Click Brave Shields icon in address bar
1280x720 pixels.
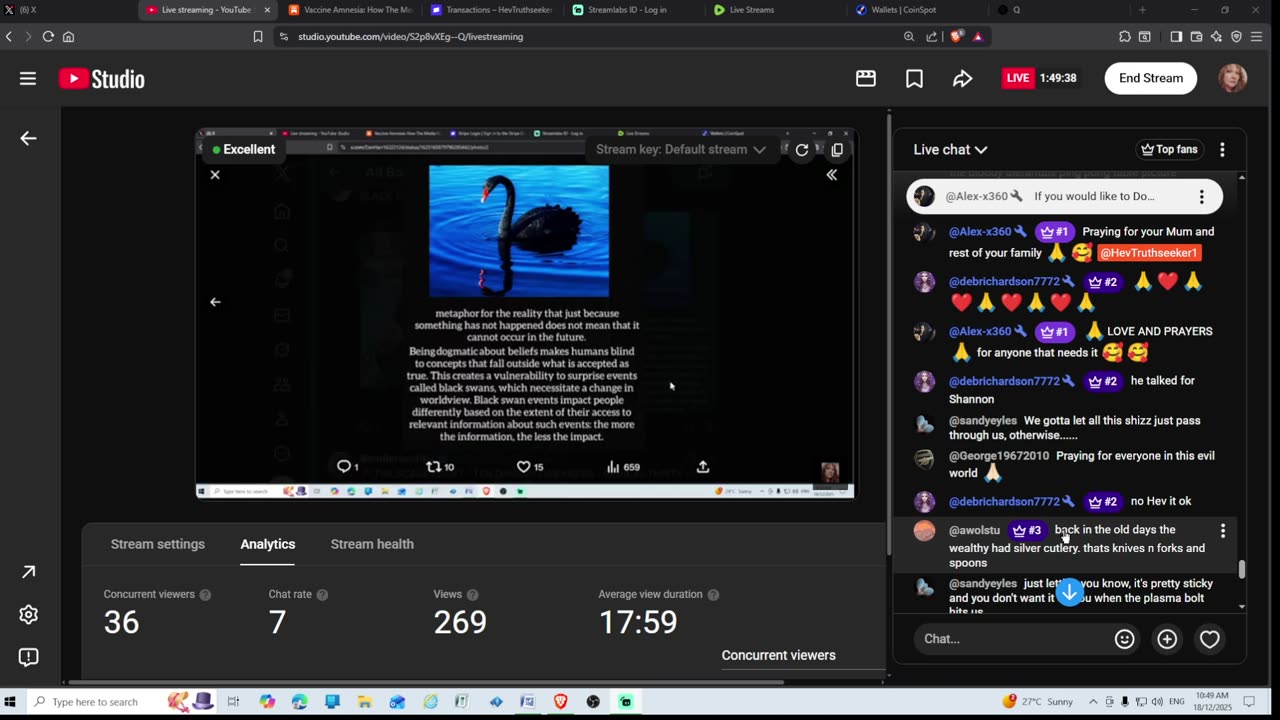coord(956,37)
